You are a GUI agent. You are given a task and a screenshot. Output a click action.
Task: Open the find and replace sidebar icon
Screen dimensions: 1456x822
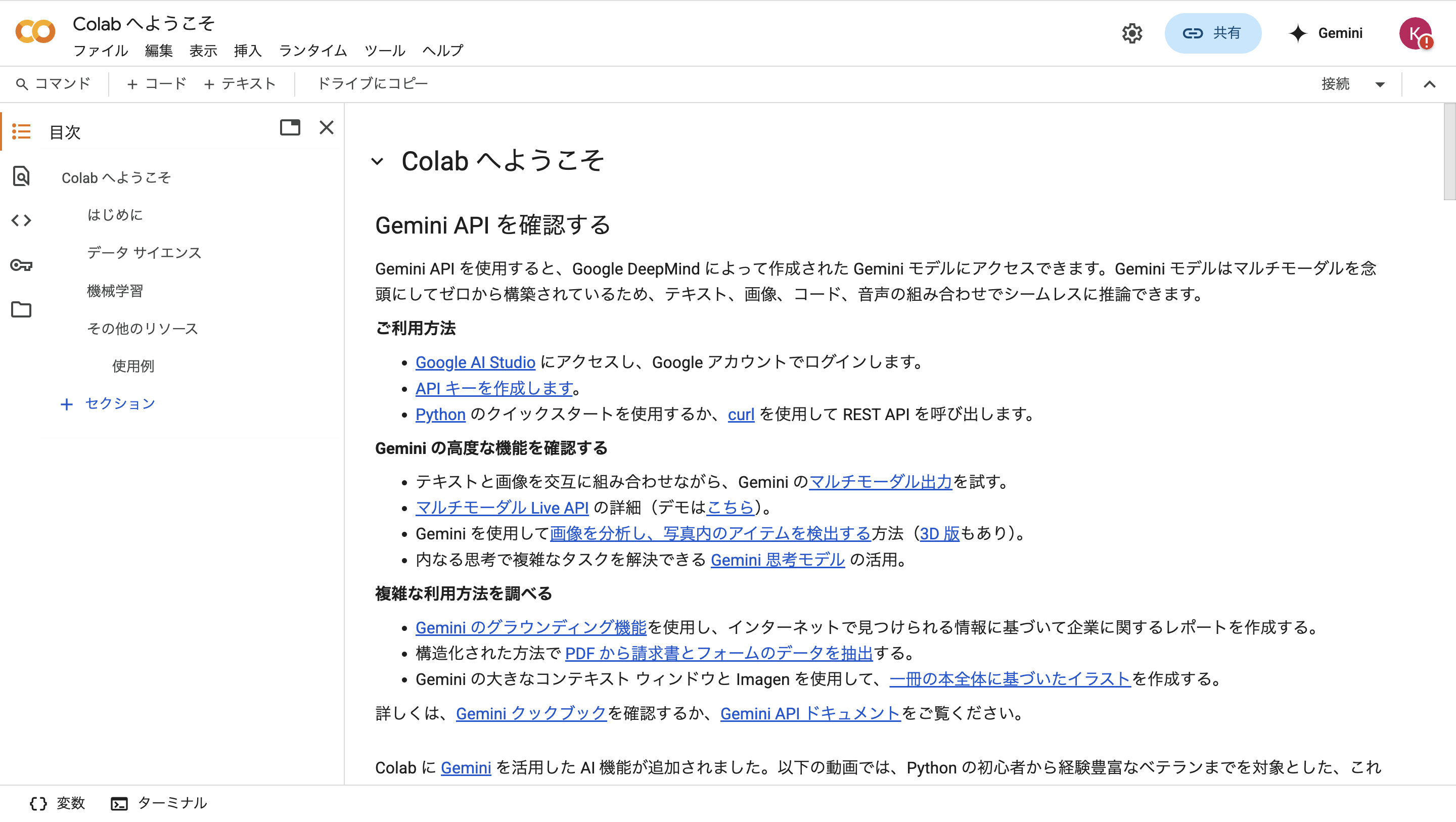pos(21,176)
